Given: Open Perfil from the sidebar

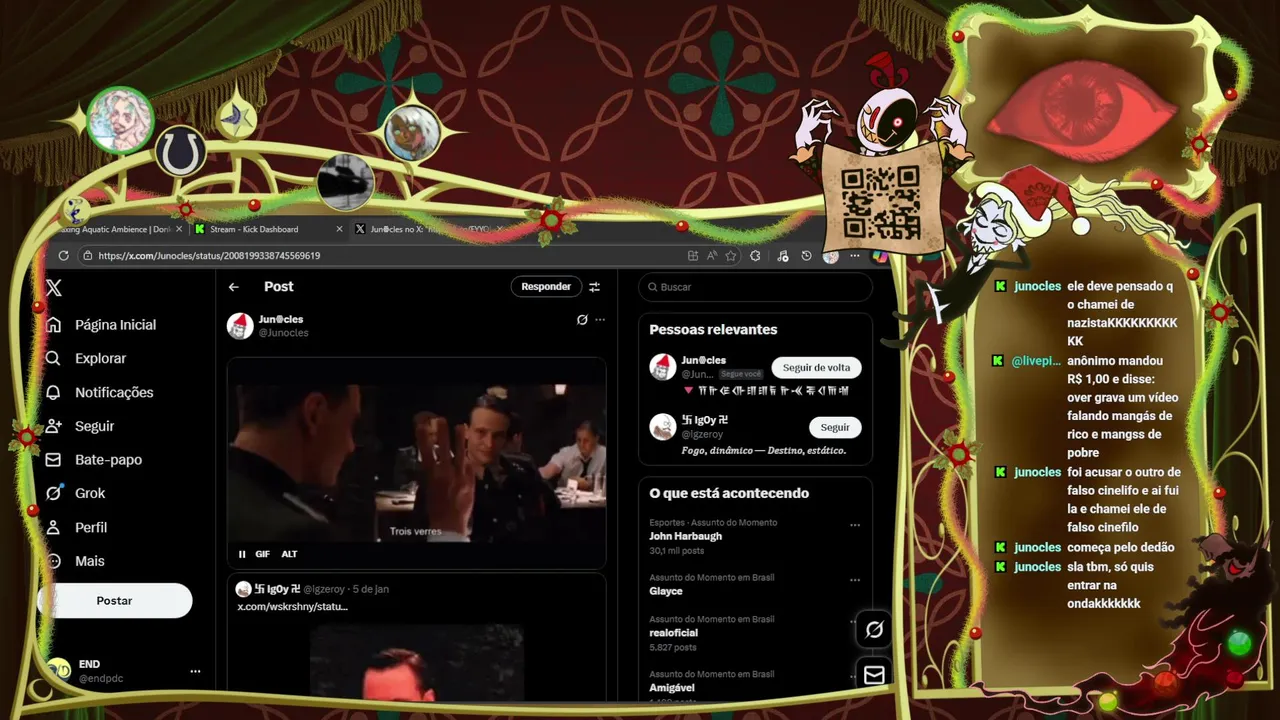Looking at the screenshot, I should (x=76, y=527).
